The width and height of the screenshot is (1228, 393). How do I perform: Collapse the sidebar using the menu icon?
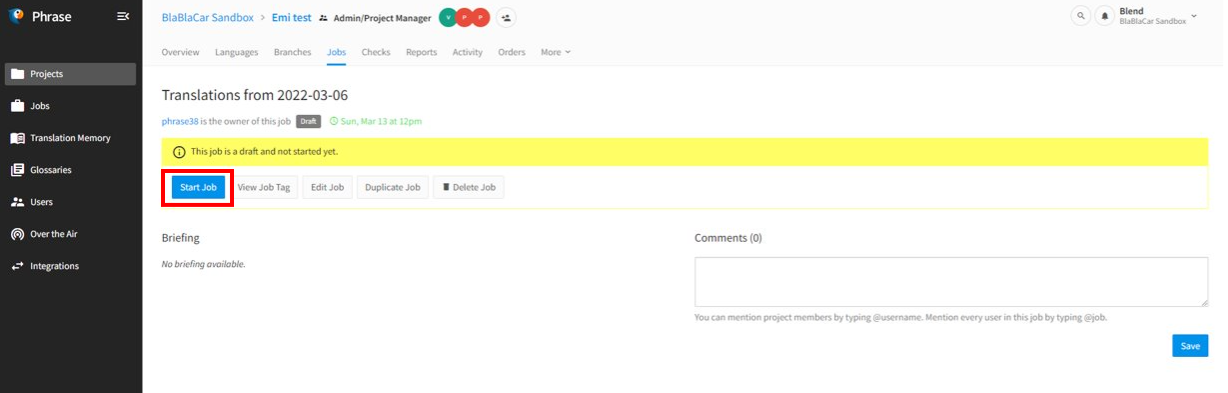pos(123,16)
